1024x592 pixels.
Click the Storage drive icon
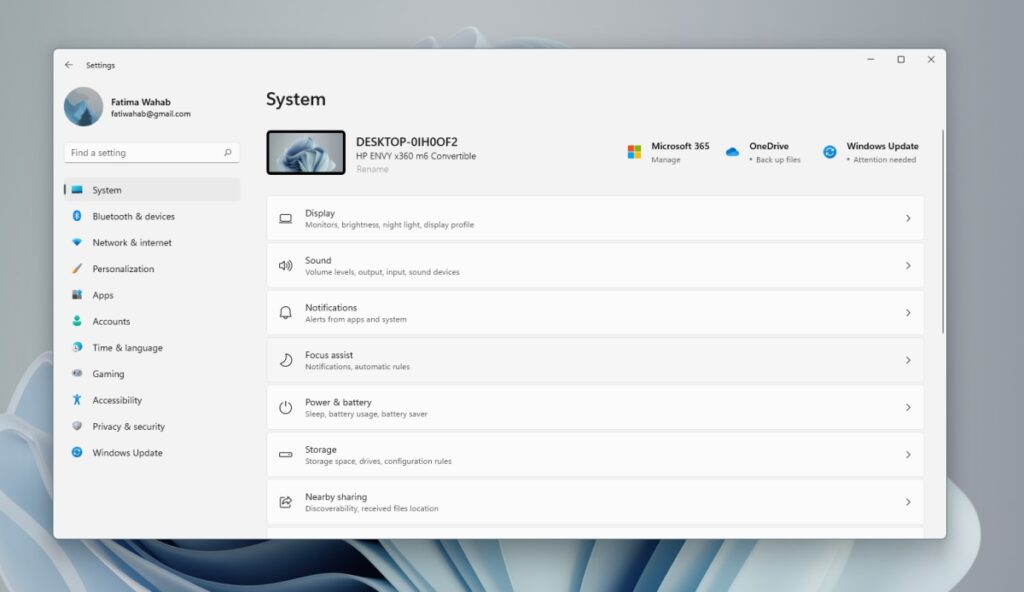tap(285, 454)
